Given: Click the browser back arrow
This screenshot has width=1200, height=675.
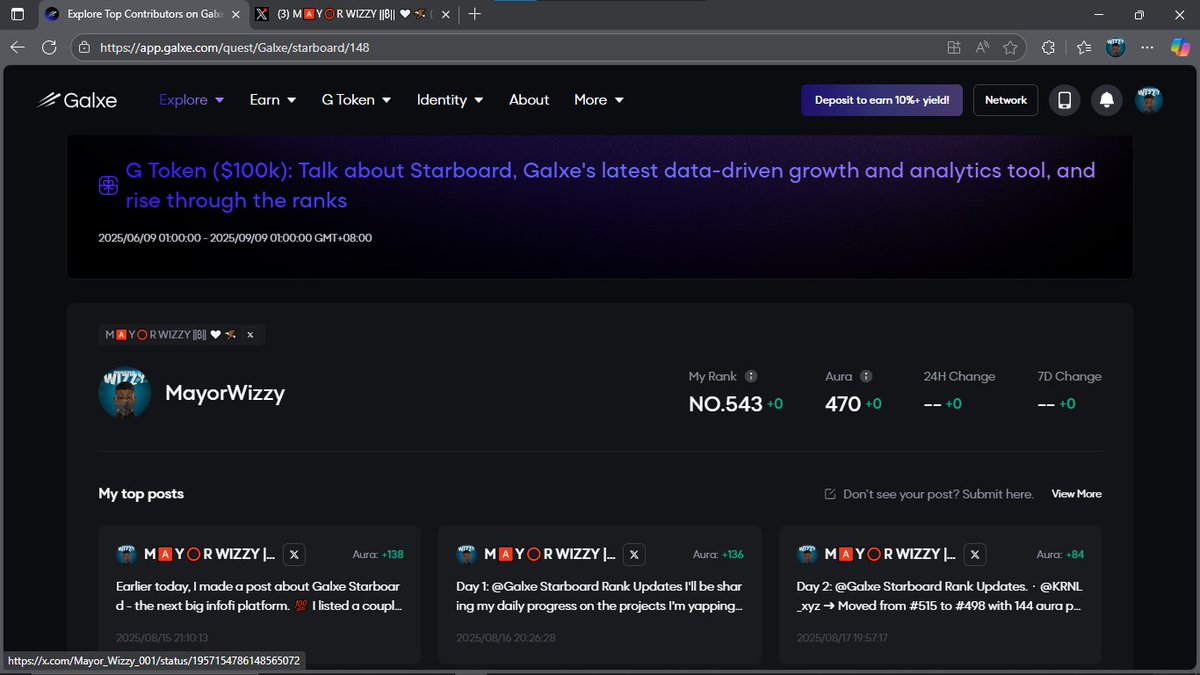Looking at the screenshot, I should (x=17, y=47).
